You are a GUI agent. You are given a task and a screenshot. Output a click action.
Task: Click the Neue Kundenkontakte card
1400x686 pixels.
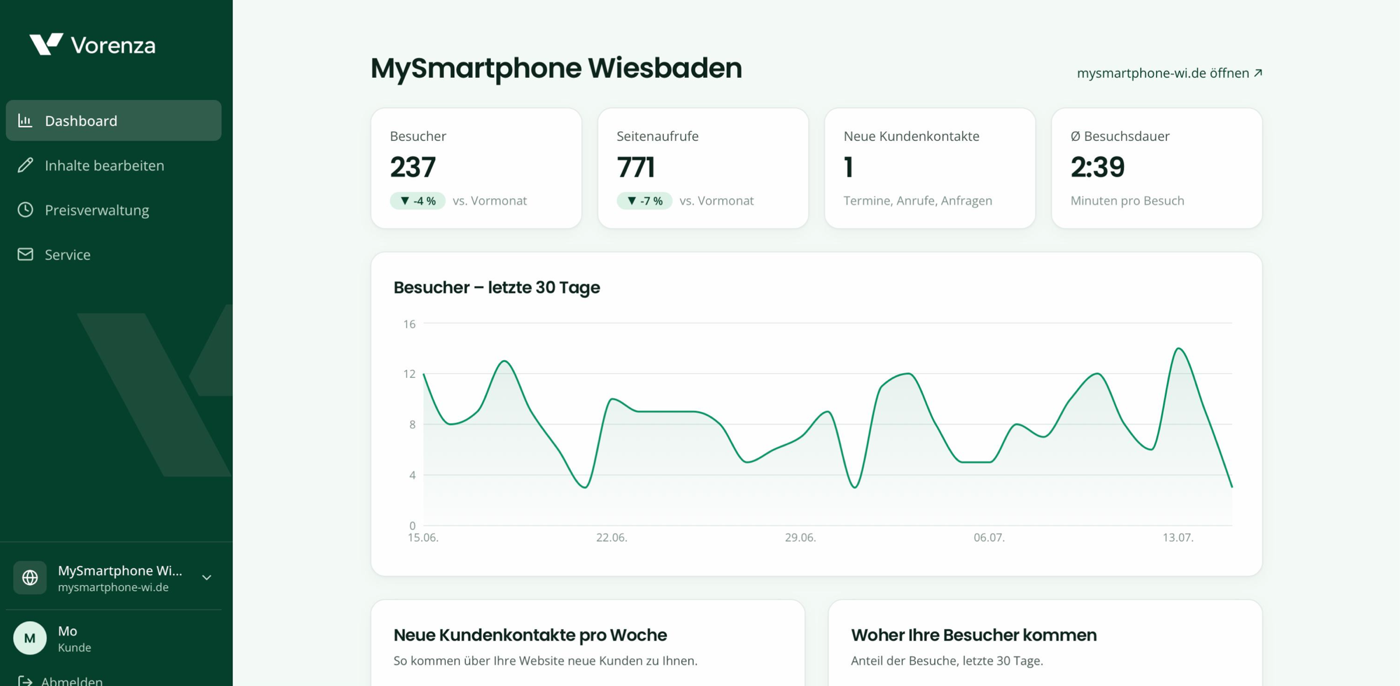point(930,168)
